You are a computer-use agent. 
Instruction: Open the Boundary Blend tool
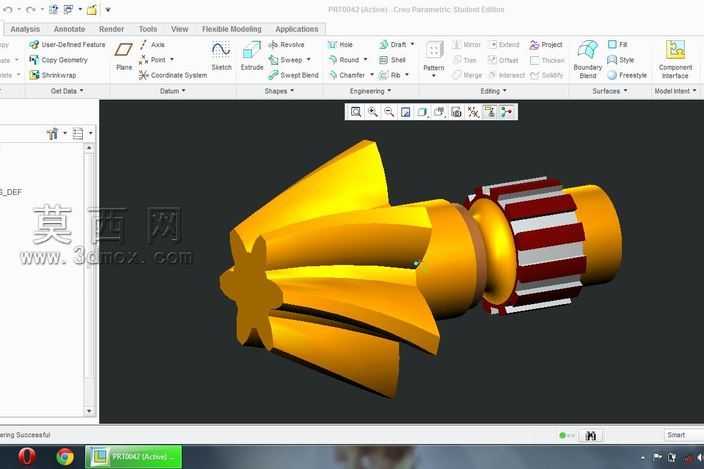point(588,59)
